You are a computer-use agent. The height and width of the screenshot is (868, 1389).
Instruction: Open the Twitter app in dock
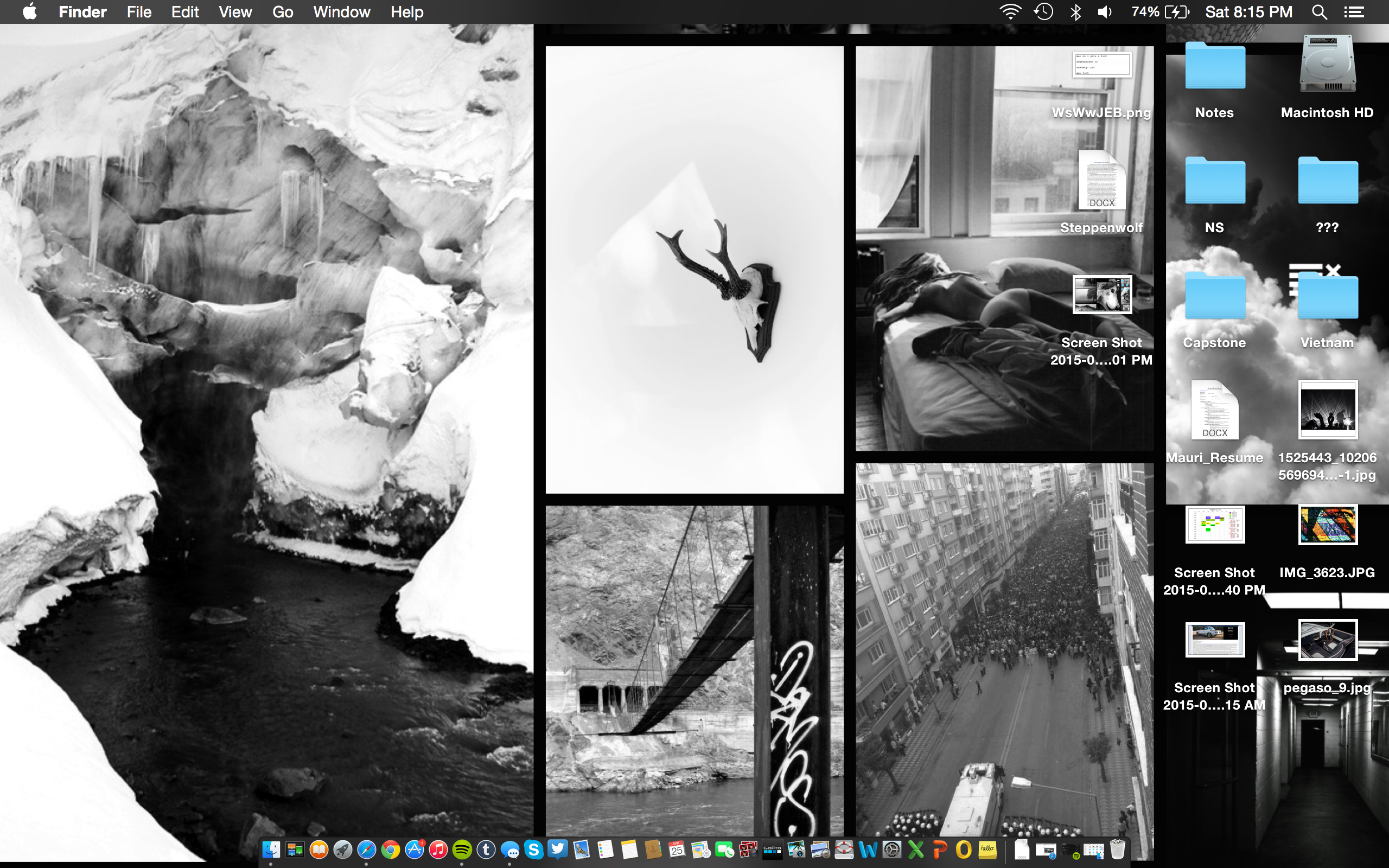(557, 849)
